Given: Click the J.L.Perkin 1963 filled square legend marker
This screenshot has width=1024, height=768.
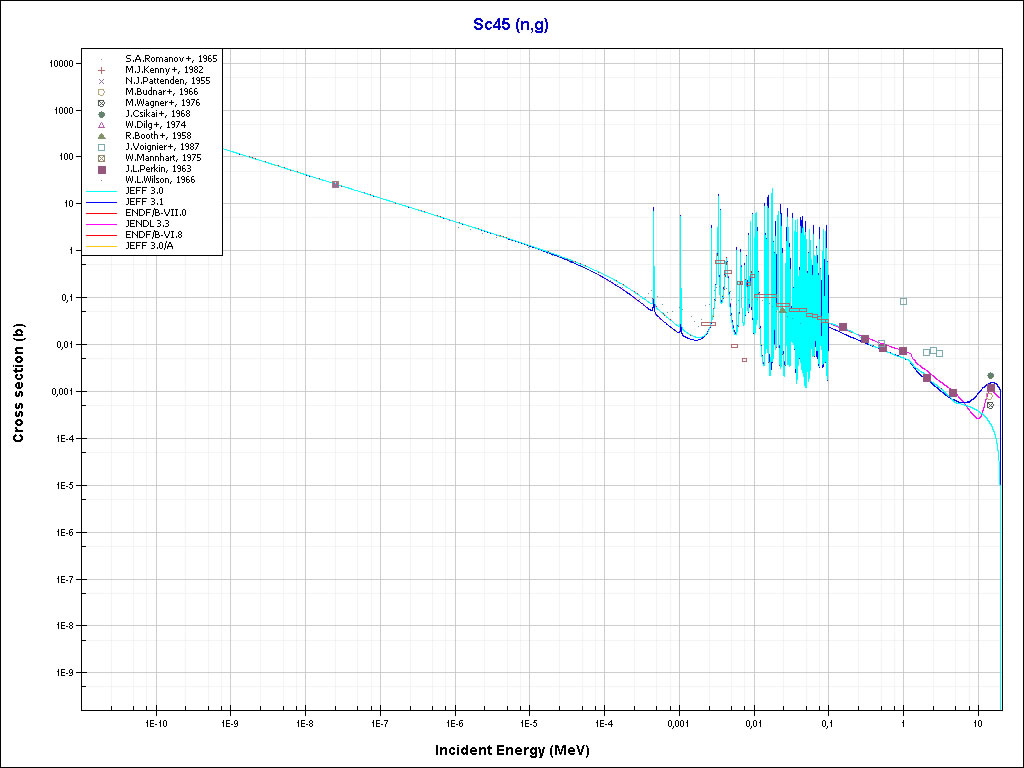Looking at the screenshot, I should point(101,169).
